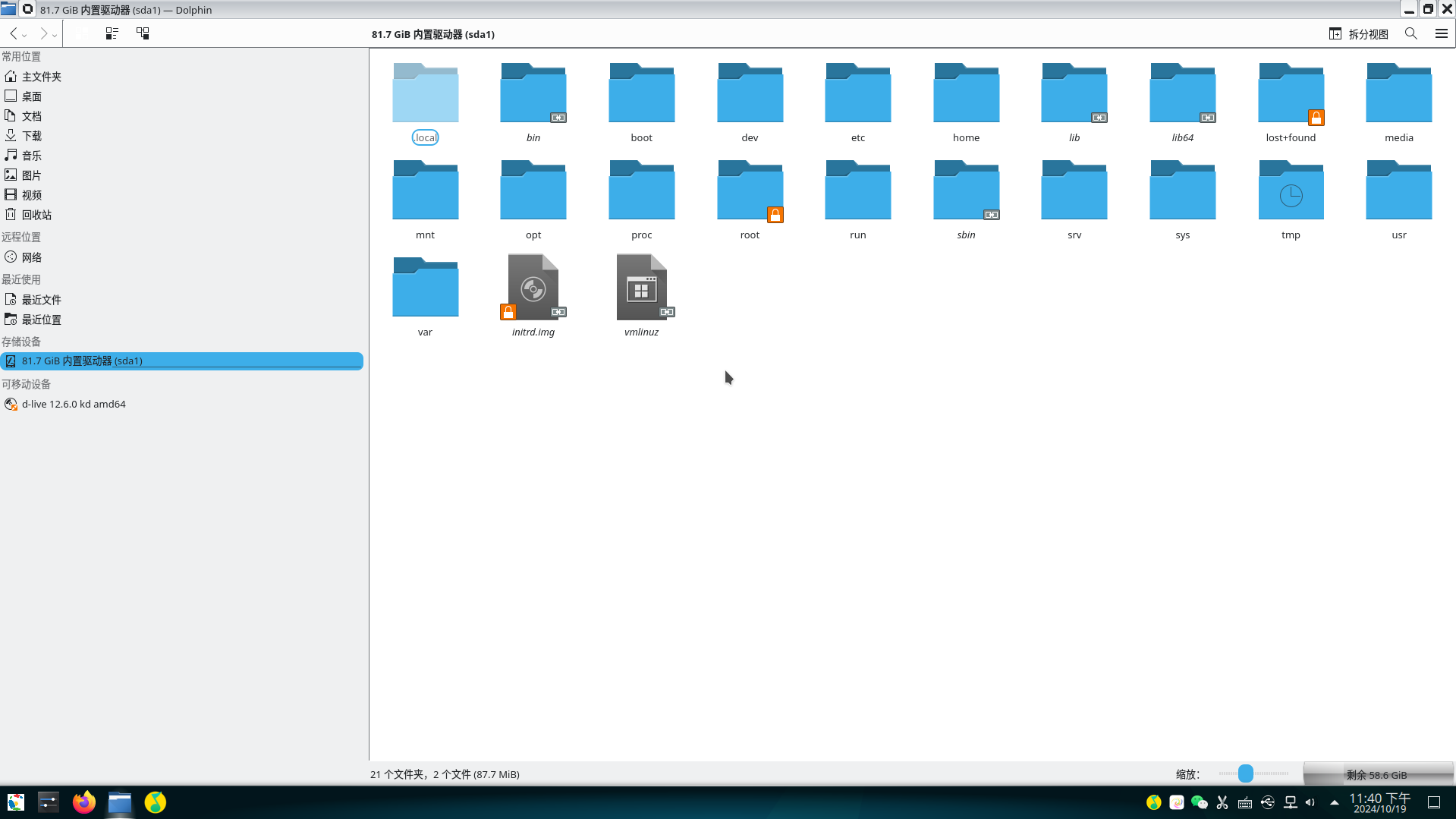This screenshot has width=1456, height=819.
Task: Select the sys folder icon
Action: (x=1183, y=191)
